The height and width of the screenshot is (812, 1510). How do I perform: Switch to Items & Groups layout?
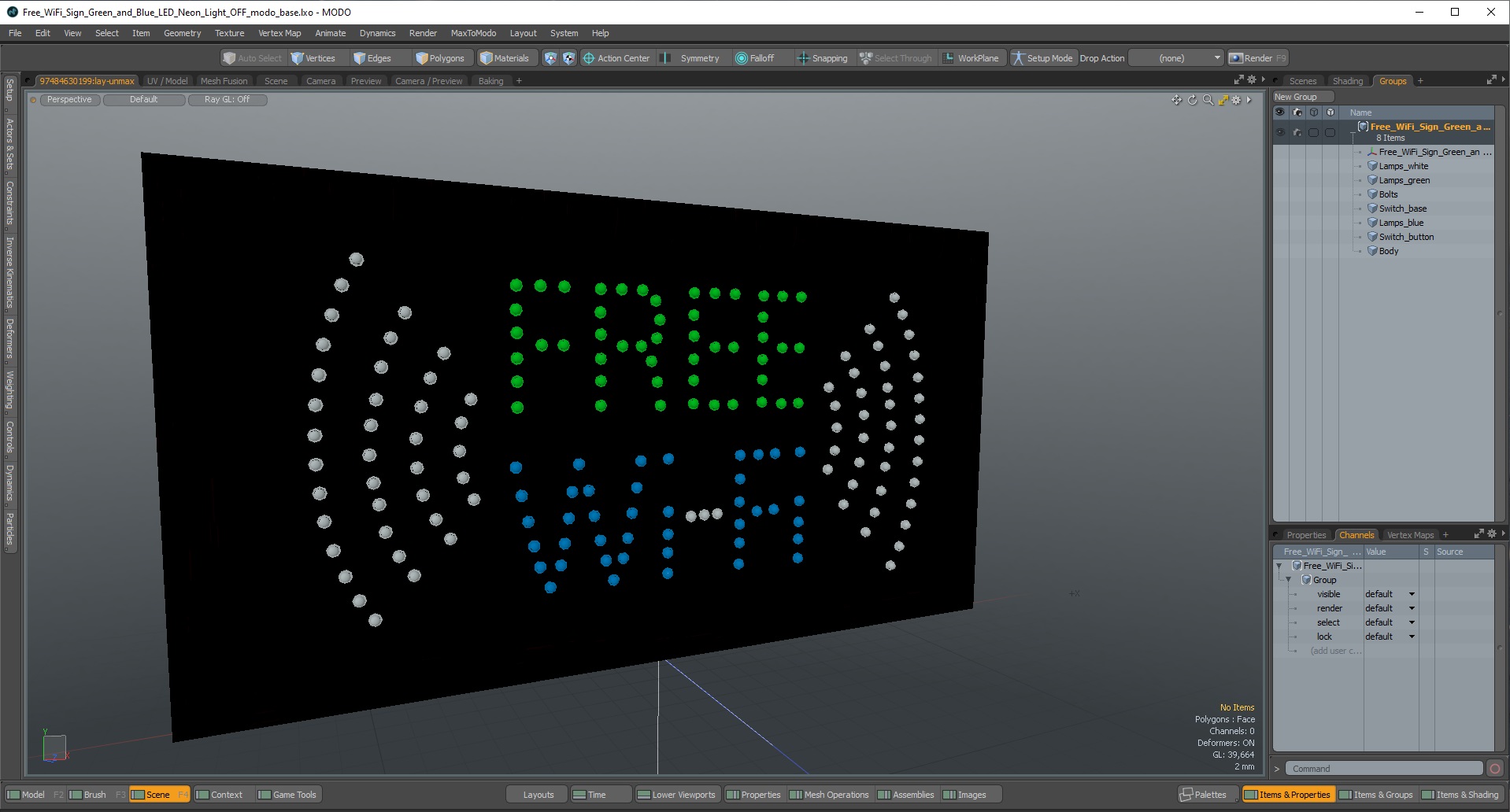coord(1376,795)
